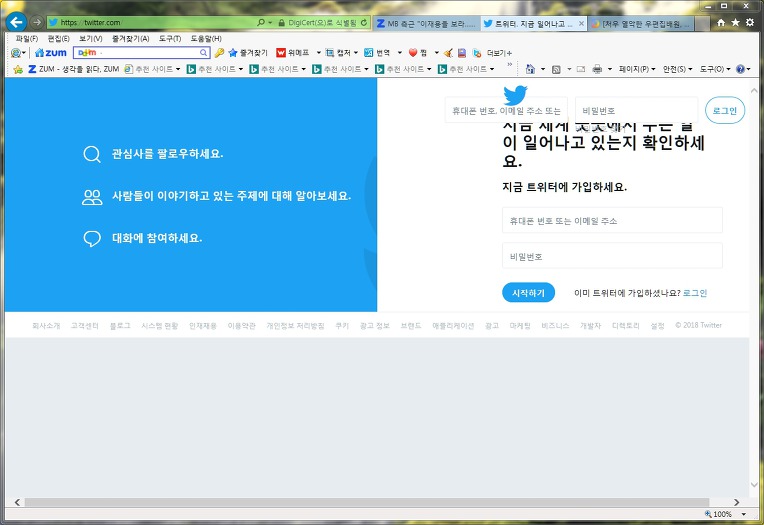The height and width of the screenshot is (525, 764).
Task: Click the globe icon left of zum toolbar
Action: point(16,53)
